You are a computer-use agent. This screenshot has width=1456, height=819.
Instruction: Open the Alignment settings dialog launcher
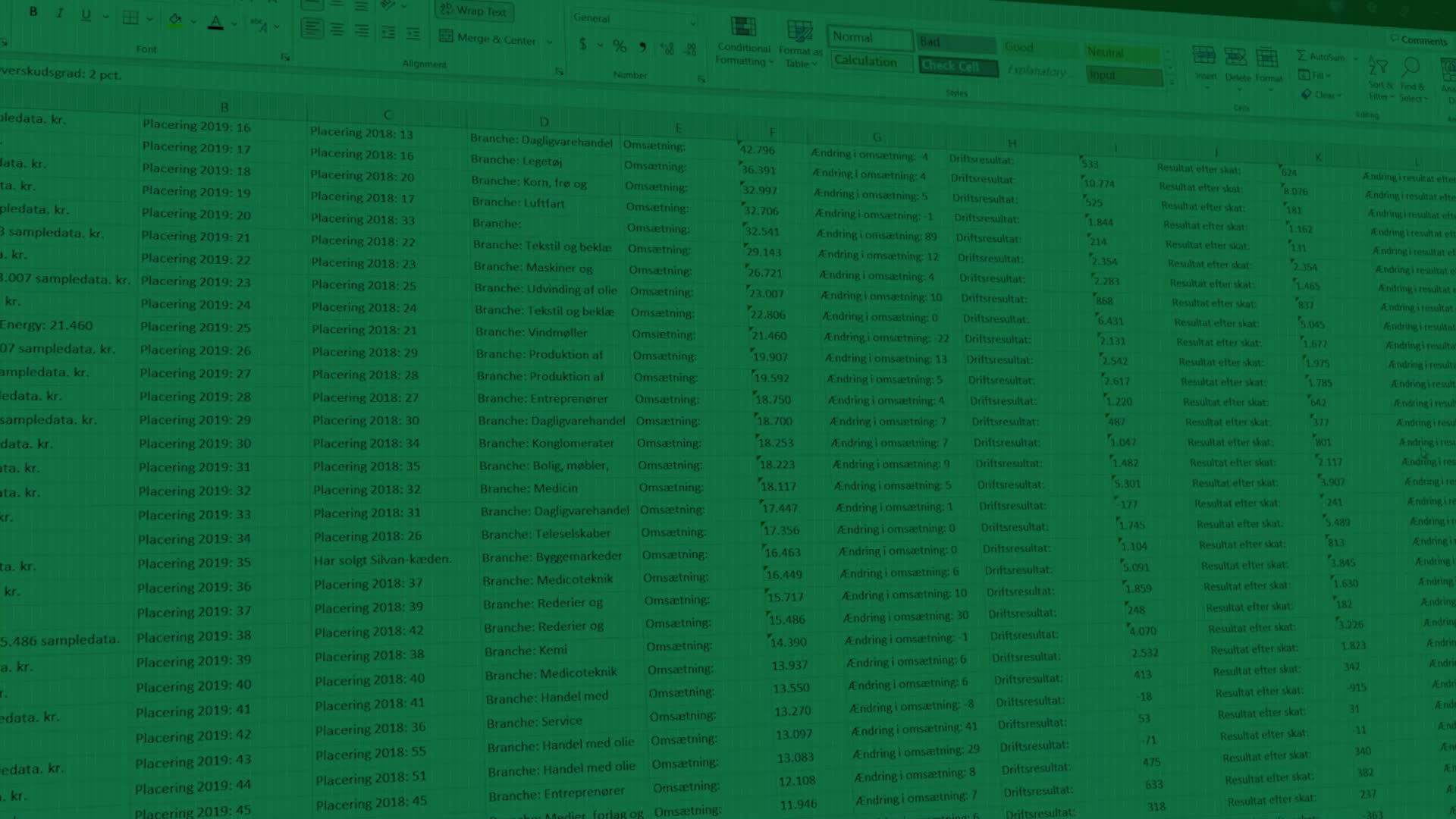pyautogui.click(x=559, y=71)
